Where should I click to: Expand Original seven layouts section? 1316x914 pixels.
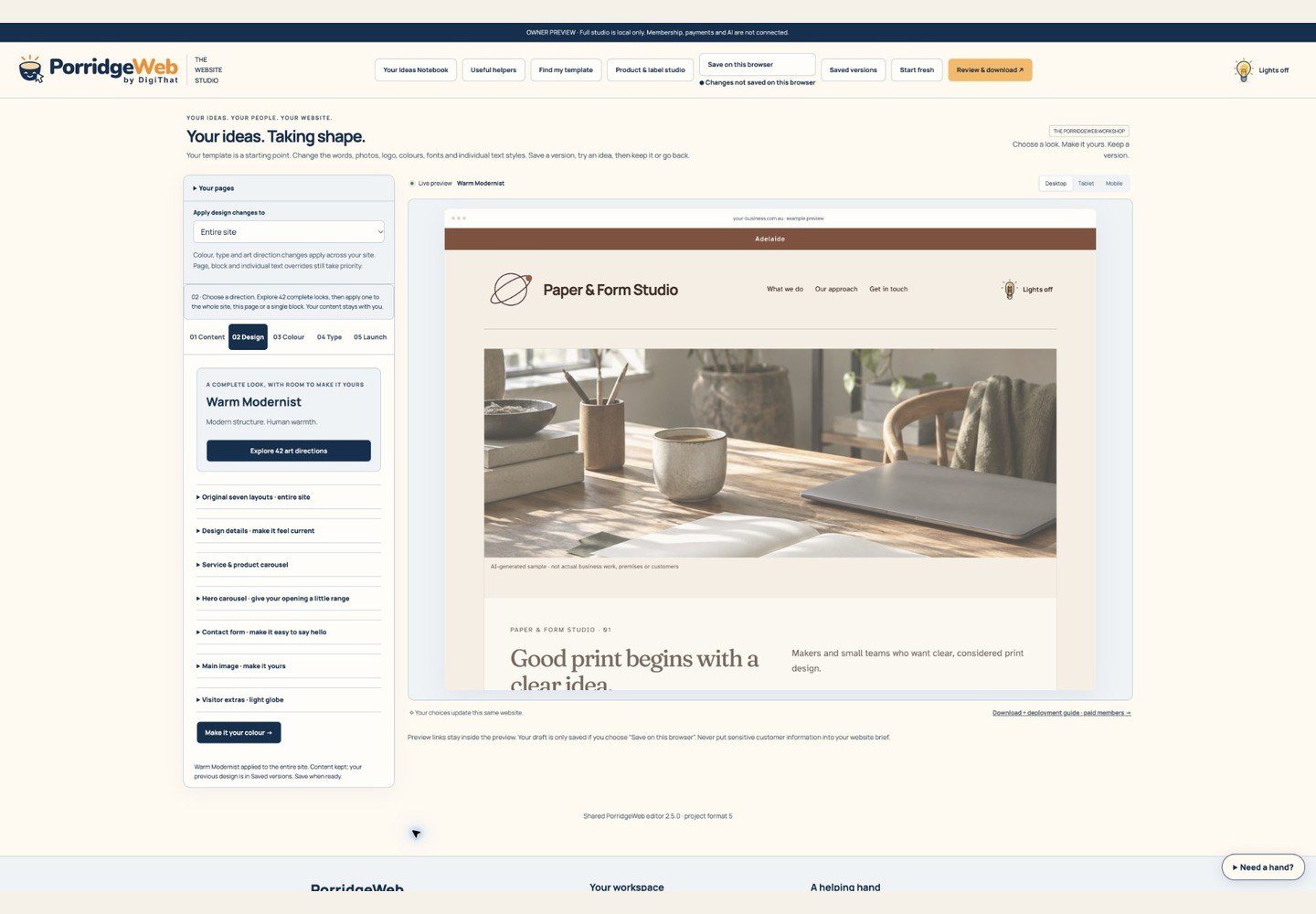[x=289, y=497]
